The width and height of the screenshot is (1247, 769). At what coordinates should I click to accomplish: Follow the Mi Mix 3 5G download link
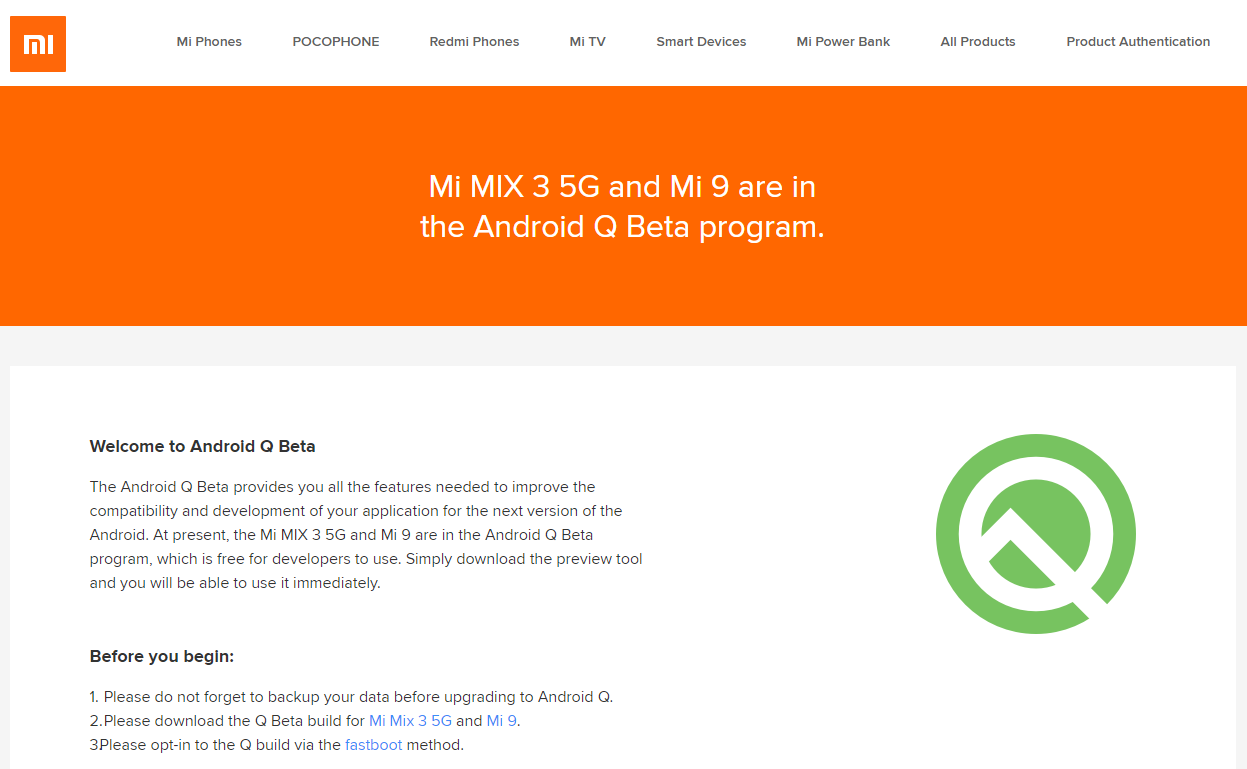tap(410, 721)
